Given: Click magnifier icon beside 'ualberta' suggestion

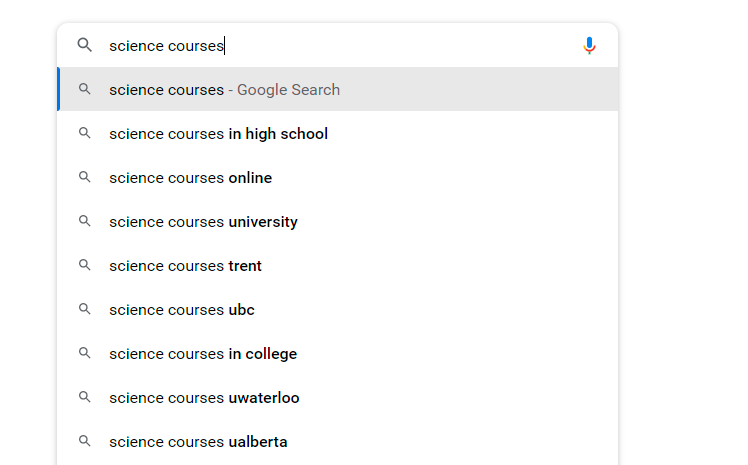Looking at the screenshot, I should (x=85, y=441).
